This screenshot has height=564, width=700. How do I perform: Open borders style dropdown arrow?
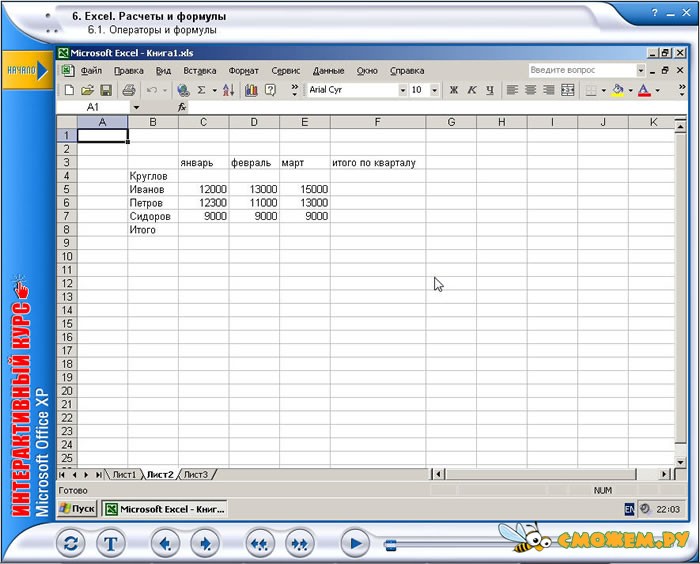click(x=604, y=90)
